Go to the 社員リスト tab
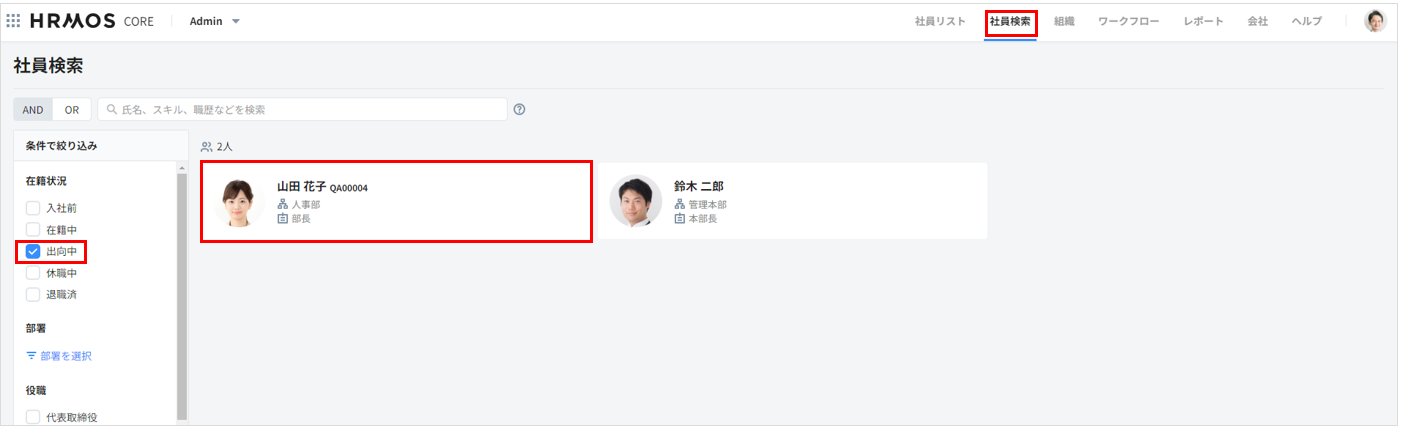 [x=940, y=21]
